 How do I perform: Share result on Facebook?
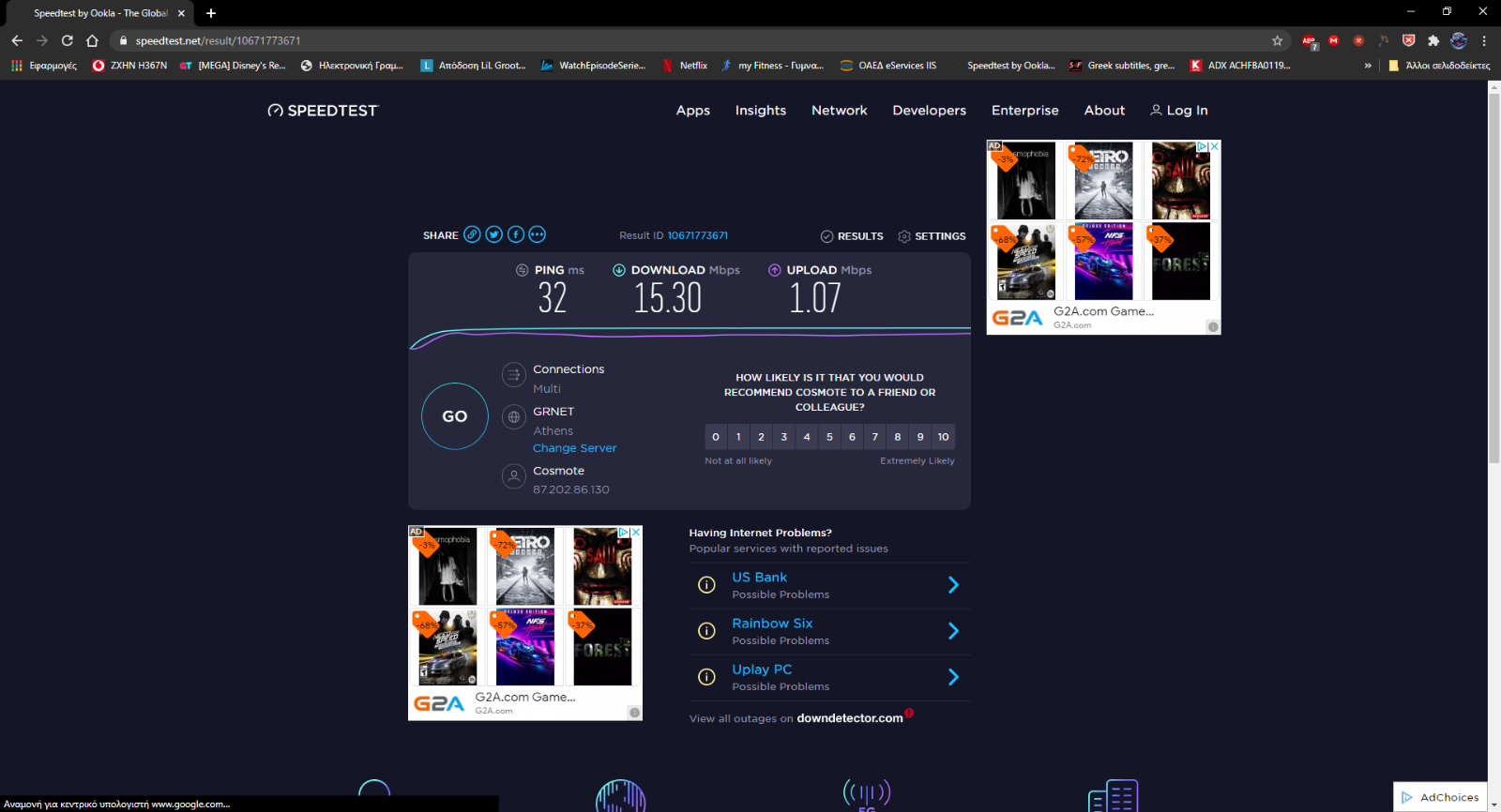[x=516, y=234]
